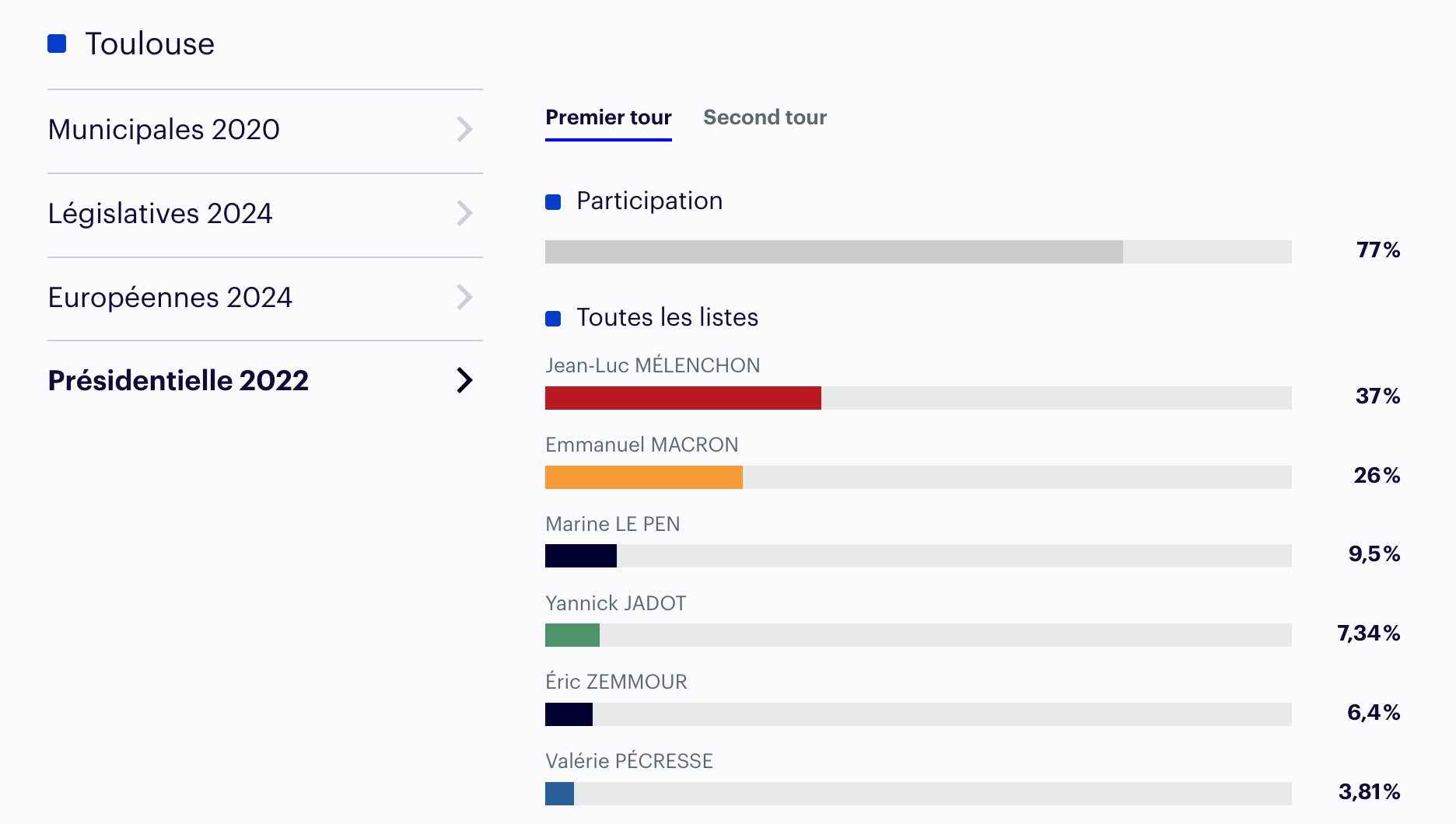
Task: Click the blue square beside Toulouse
Action: pos(57,44)
